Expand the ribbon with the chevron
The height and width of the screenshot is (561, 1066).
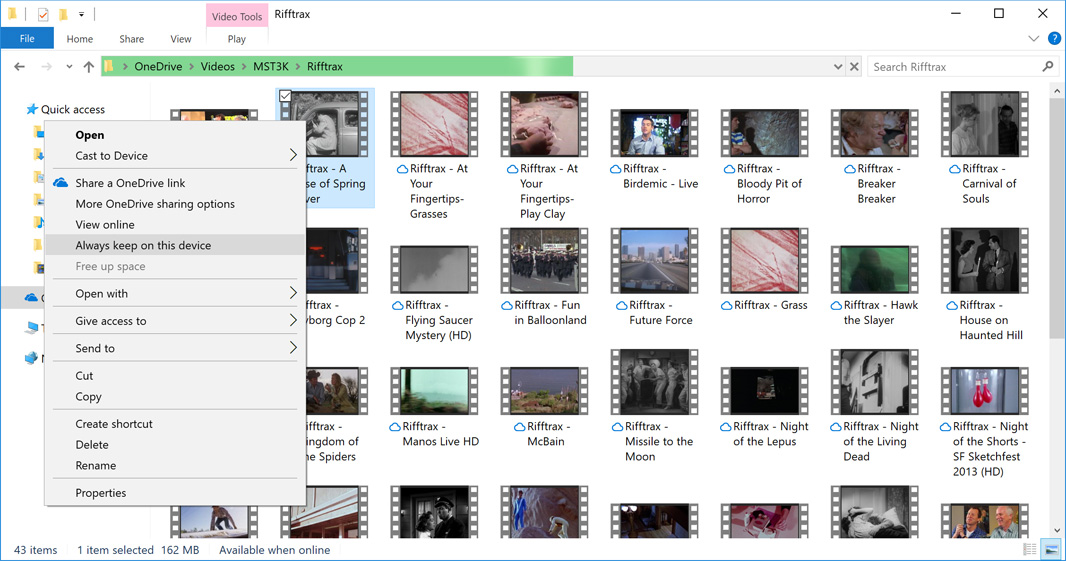coord(1034,39)
